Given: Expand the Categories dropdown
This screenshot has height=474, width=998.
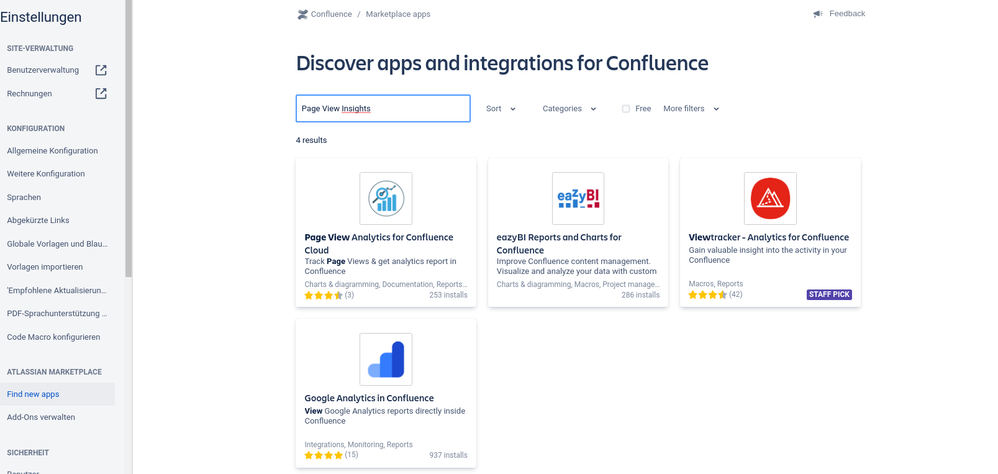Looking at the screenshot, I should pyautogui.click(x=569, y=109).
